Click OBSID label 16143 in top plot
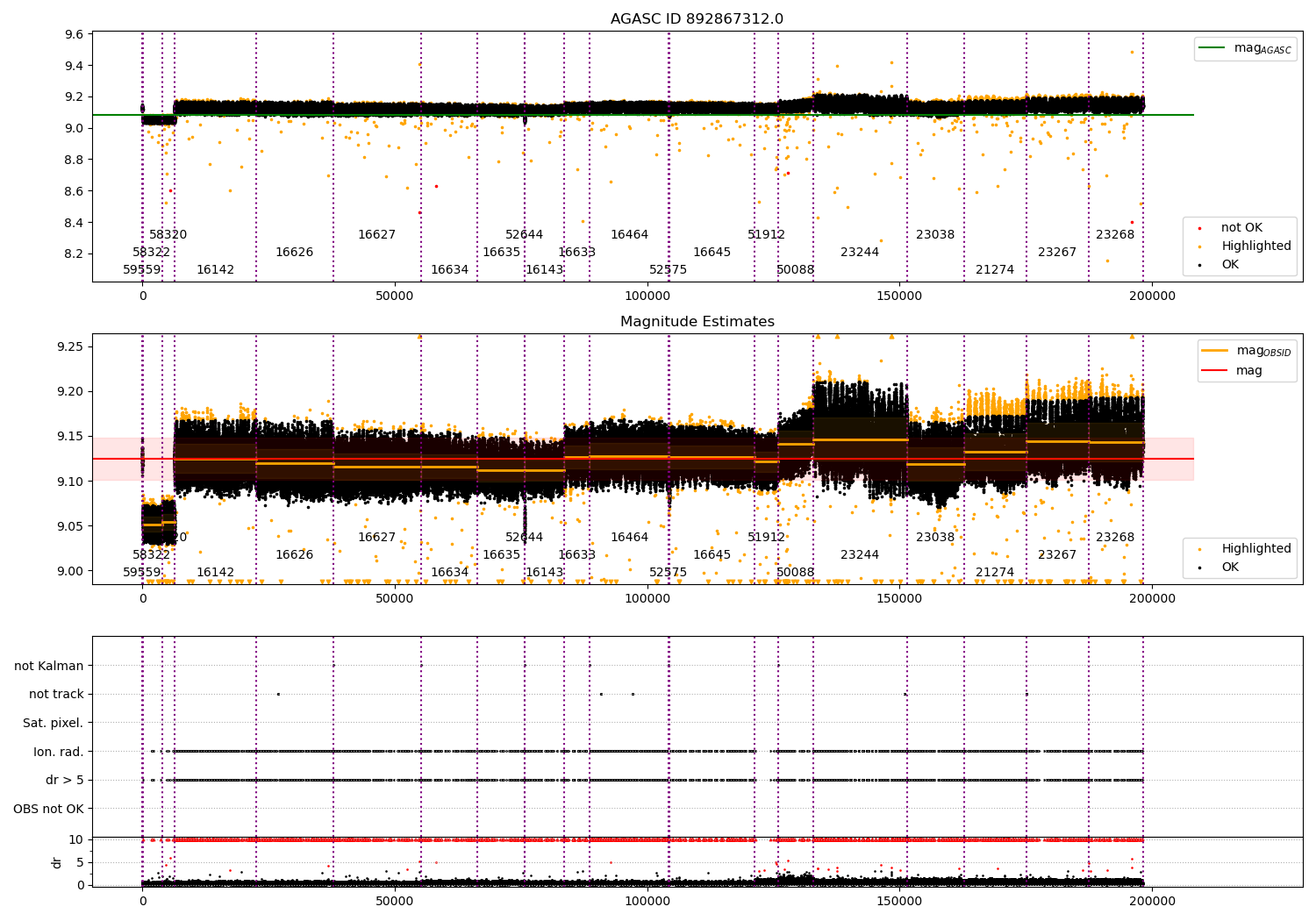Viewport: 1316px width, 921px height. [544, 270]
